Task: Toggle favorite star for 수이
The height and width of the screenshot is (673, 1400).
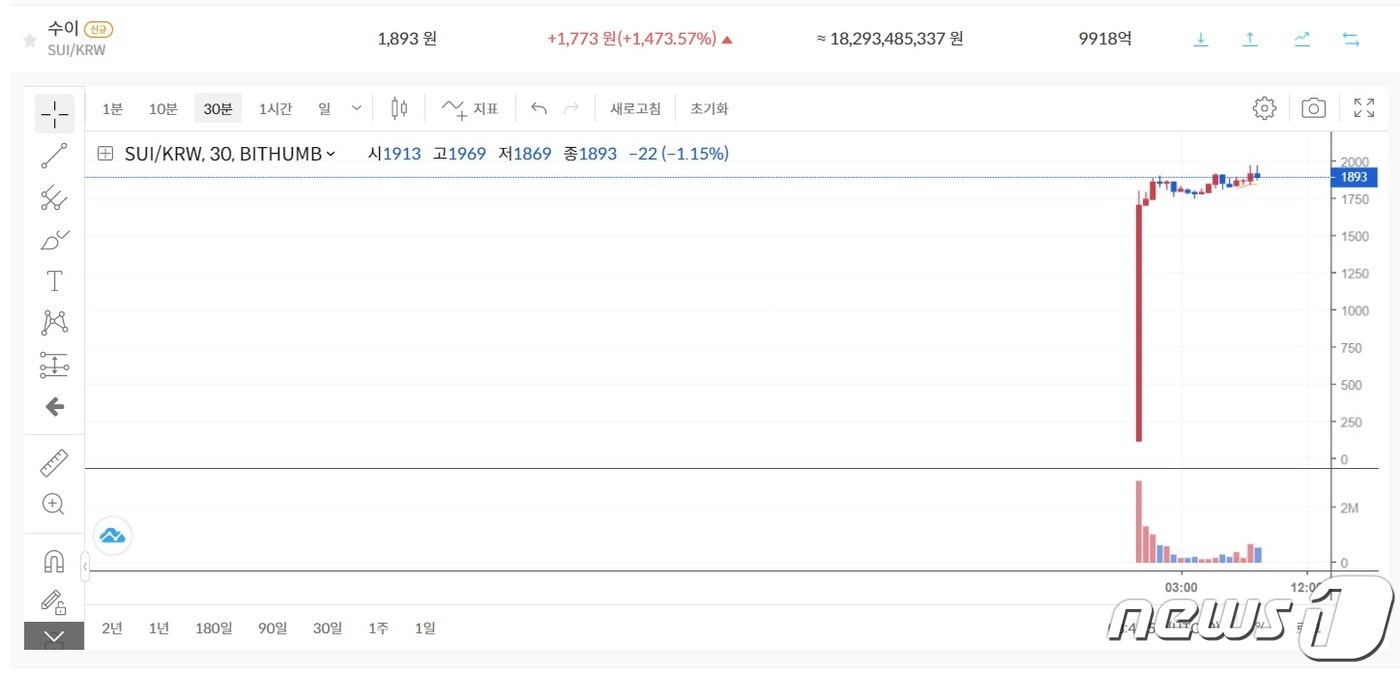Action: [x=30, y=40]
